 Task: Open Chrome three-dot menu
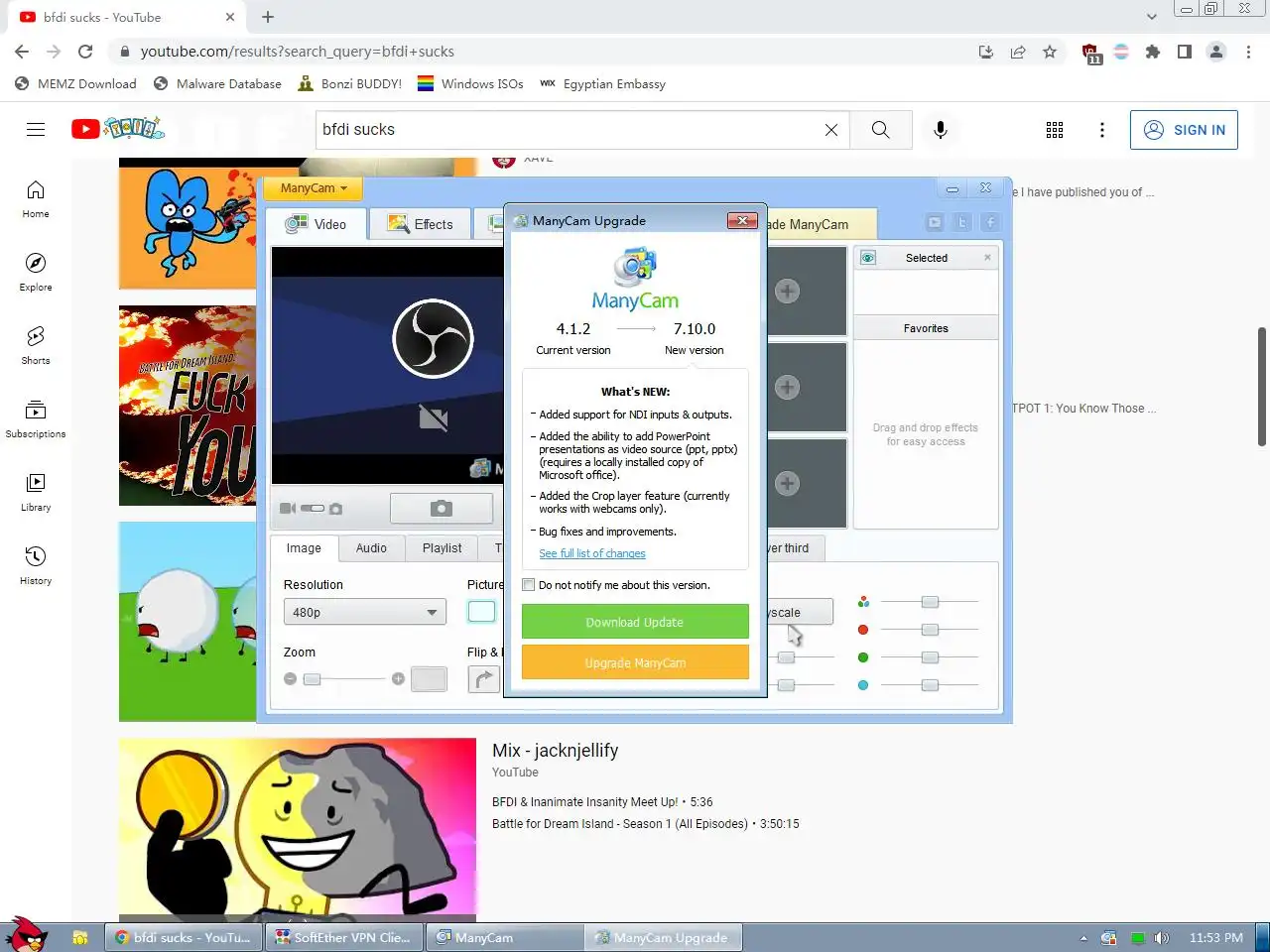coord(1248,52)
